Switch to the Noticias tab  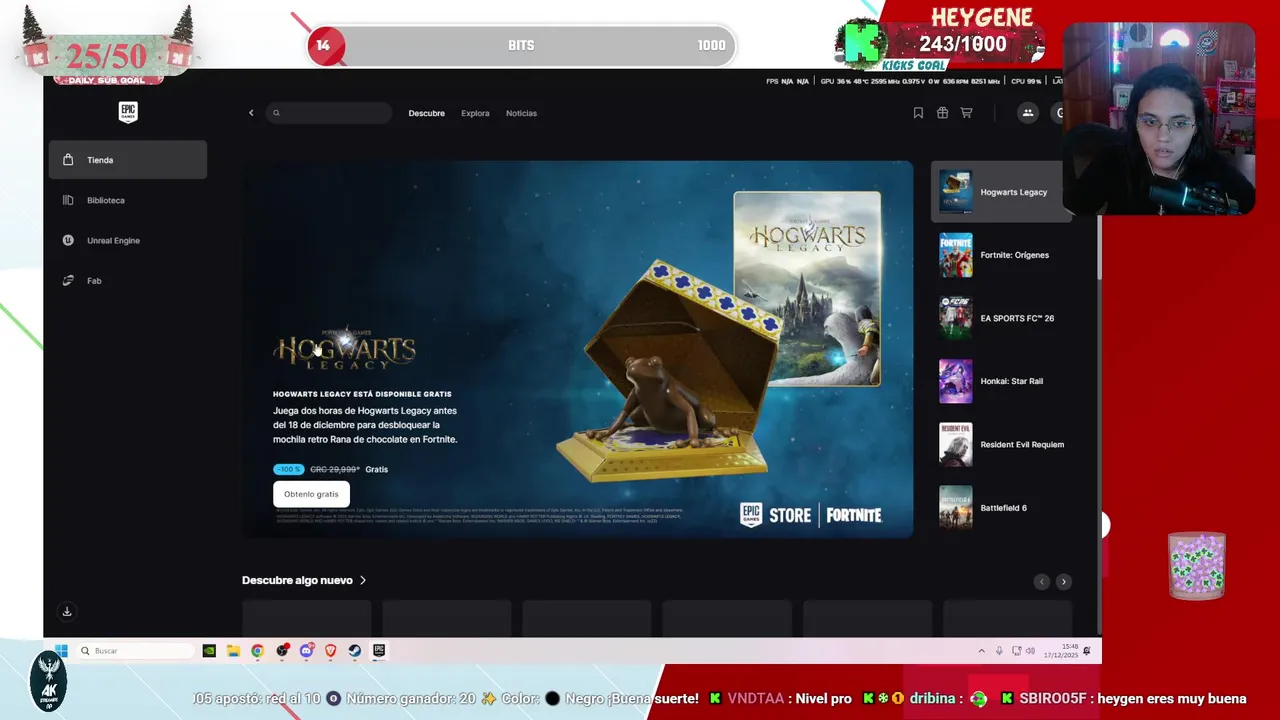click(x=521, y=113)
